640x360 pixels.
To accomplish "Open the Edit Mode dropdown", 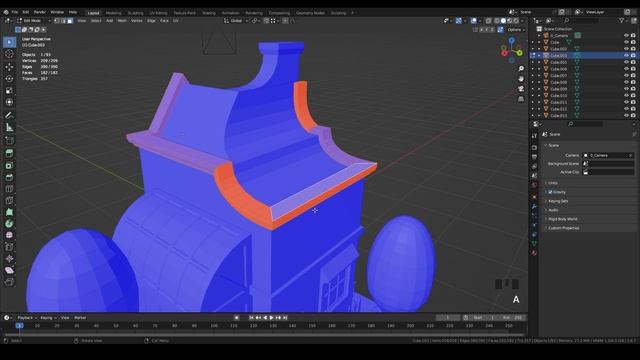I will tap(34, 21).
